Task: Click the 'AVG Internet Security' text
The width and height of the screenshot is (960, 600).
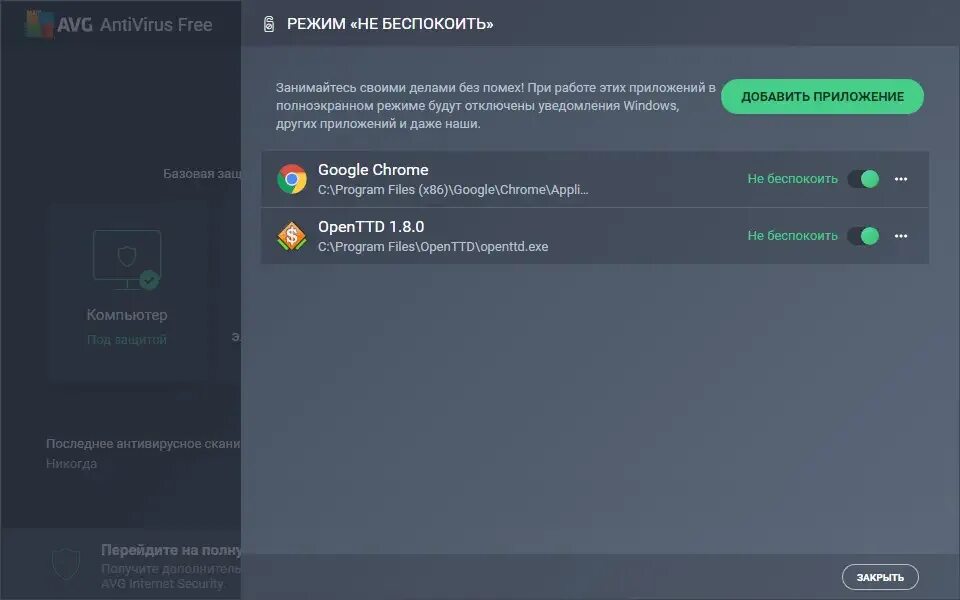Action: coord(162,583)
